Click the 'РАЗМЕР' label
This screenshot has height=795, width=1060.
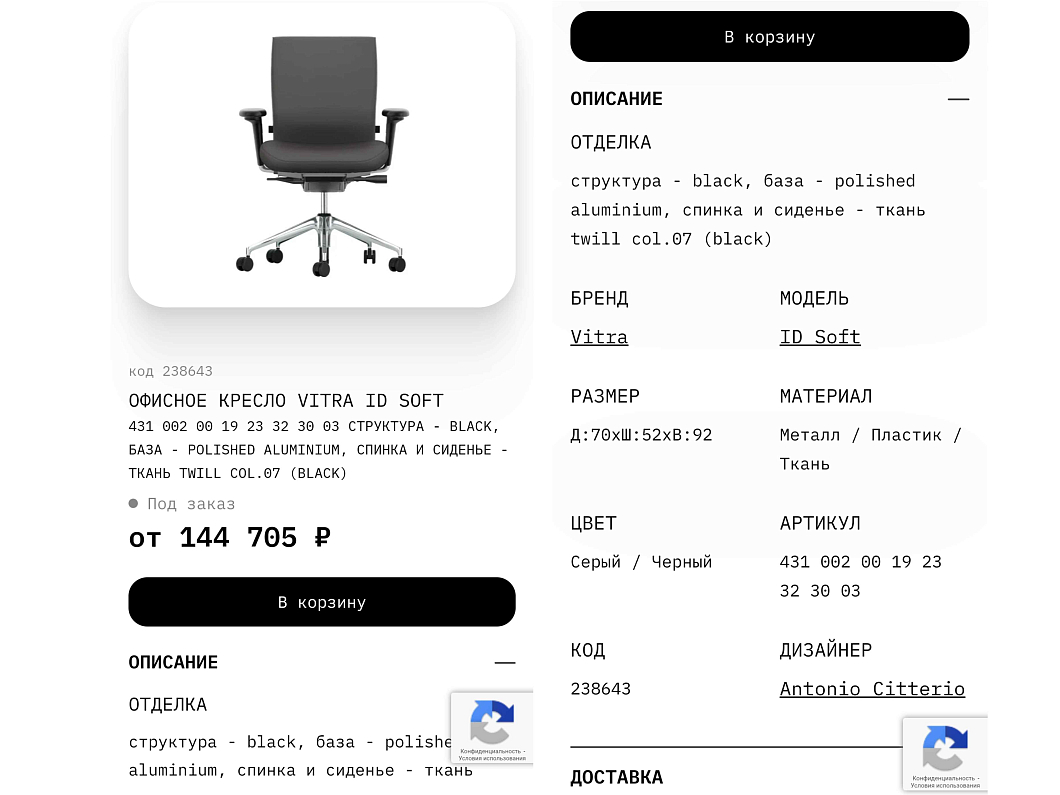point(605,396)
